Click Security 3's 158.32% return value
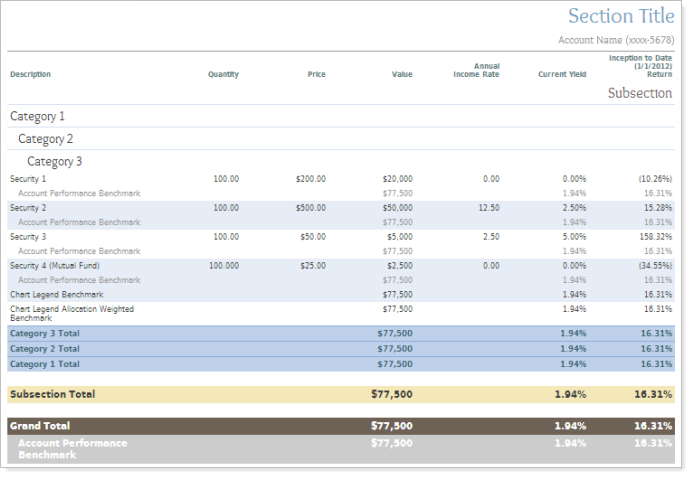The width and height of the screenshot is (691, 477). pyautogui.click(x=655, y=237)
